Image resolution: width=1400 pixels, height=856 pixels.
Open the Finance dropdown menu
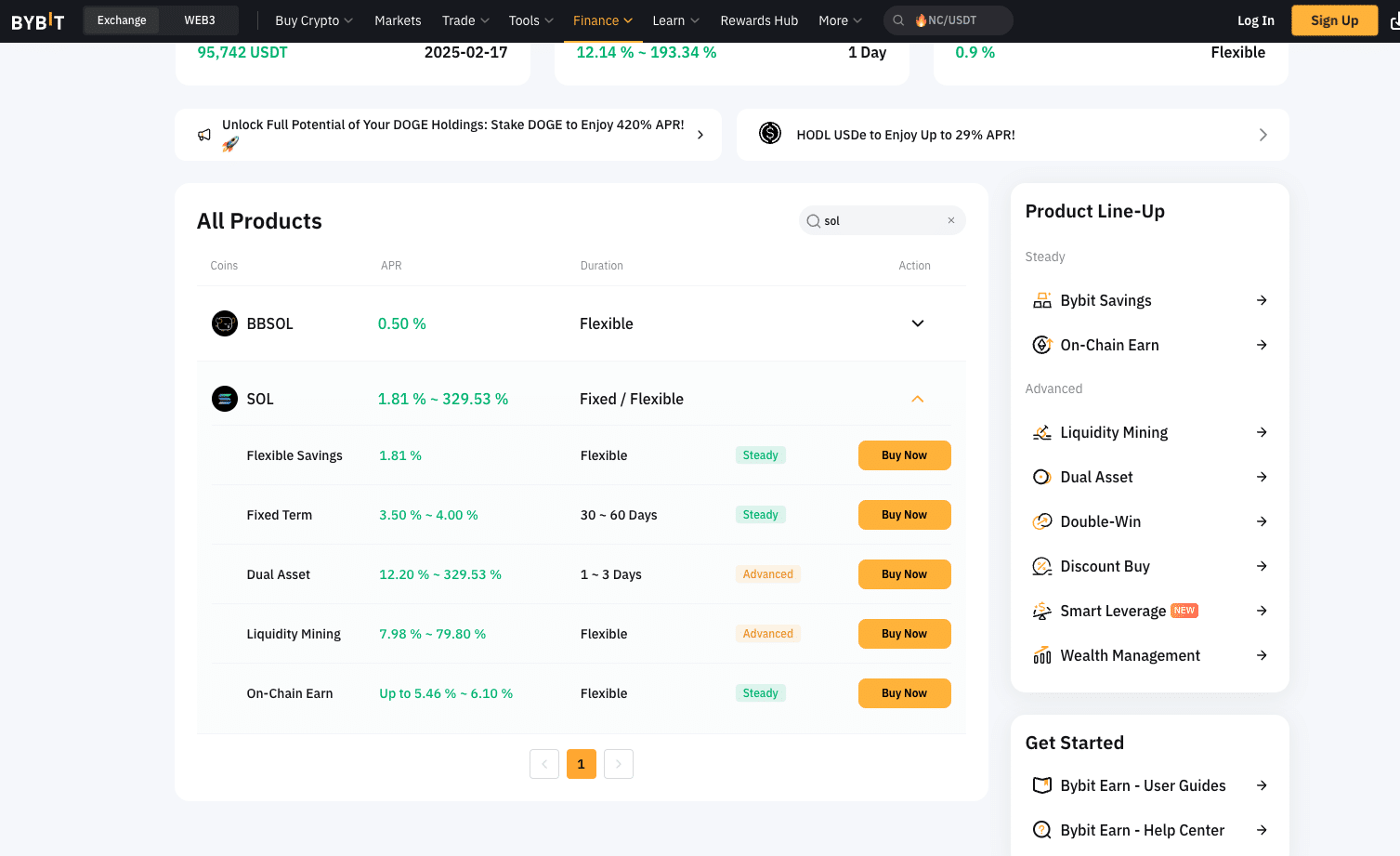click(x=603, y=20)
